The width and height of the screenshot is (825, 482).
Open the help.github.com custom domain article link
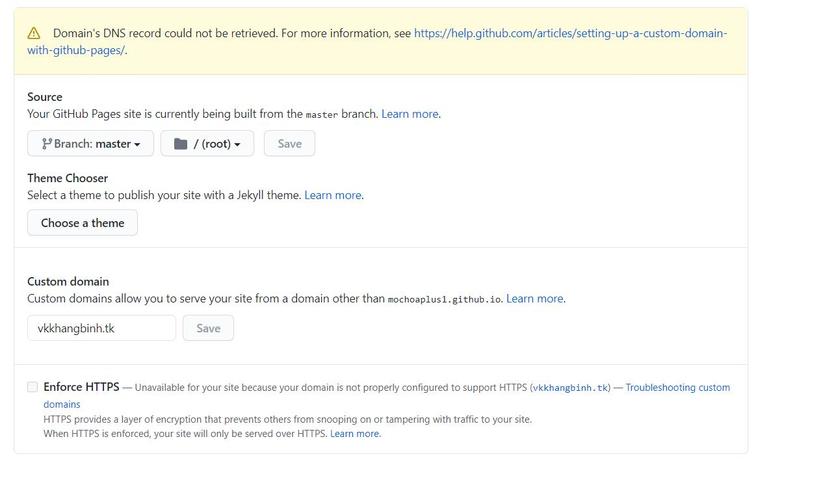(570, 33)
